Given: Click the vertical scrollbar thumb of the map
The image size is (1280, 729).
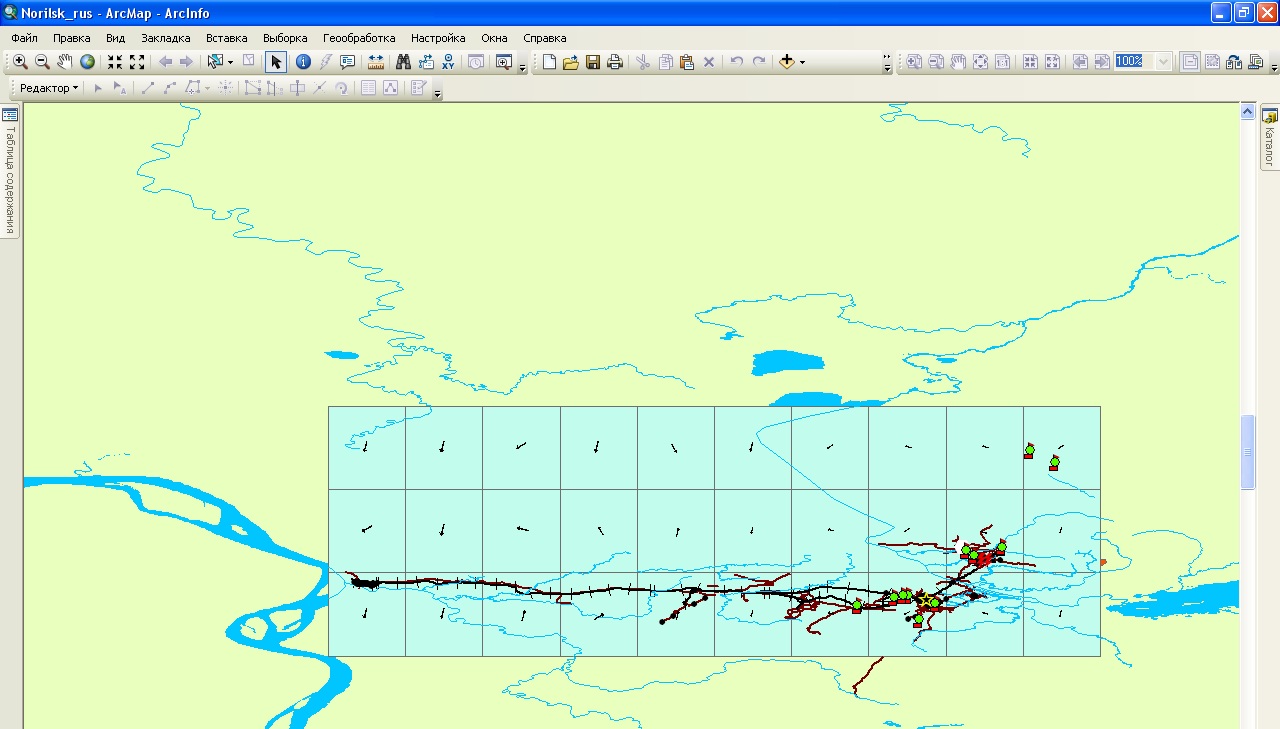Looking at the screenshot, I should [1247, 452].
